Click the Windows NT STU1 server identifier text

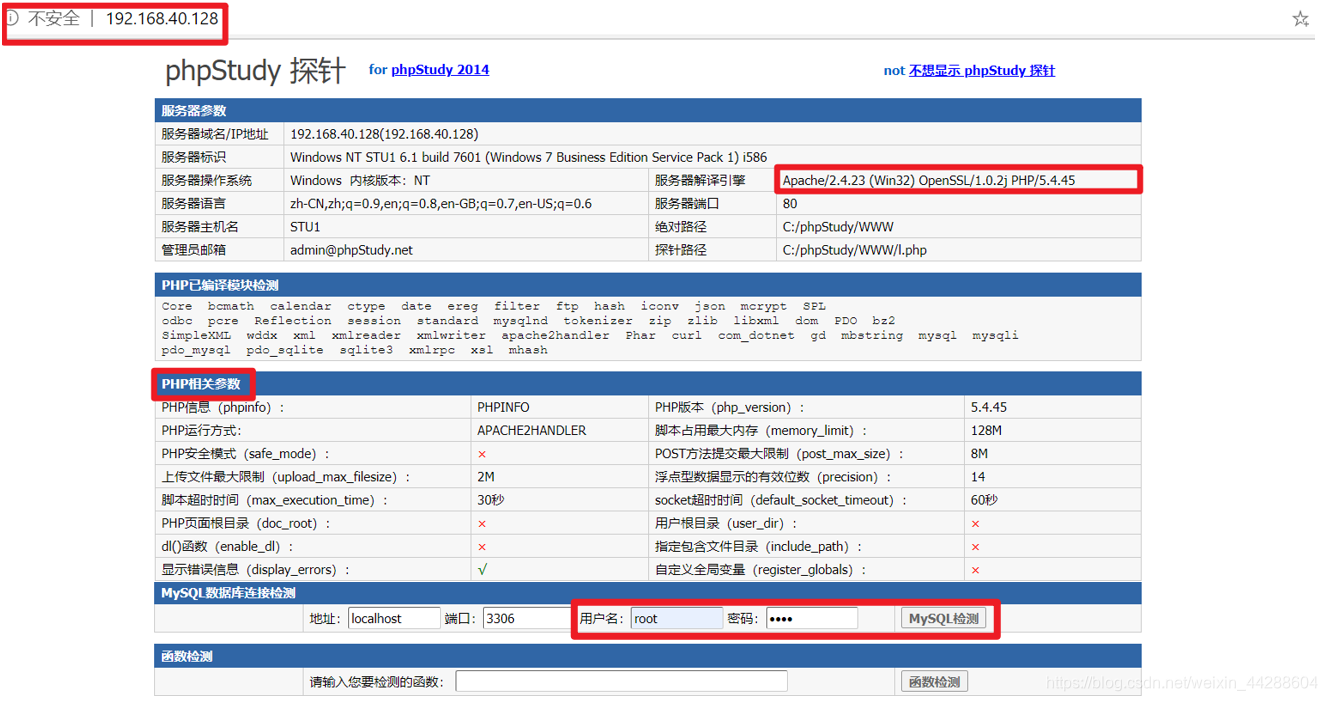tap(529, 157)
